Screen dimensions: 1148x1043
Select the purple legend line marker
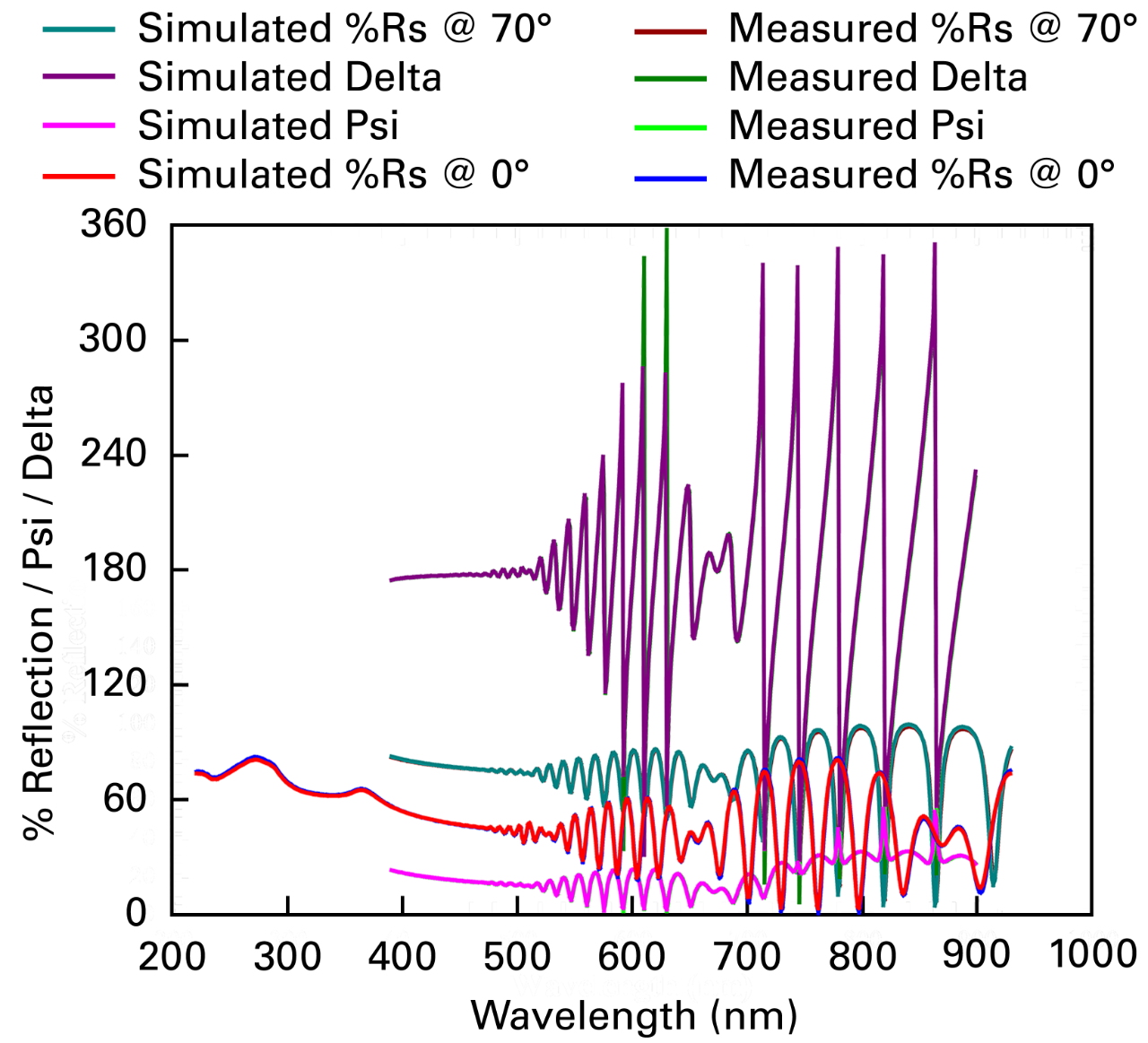(78, 78)
